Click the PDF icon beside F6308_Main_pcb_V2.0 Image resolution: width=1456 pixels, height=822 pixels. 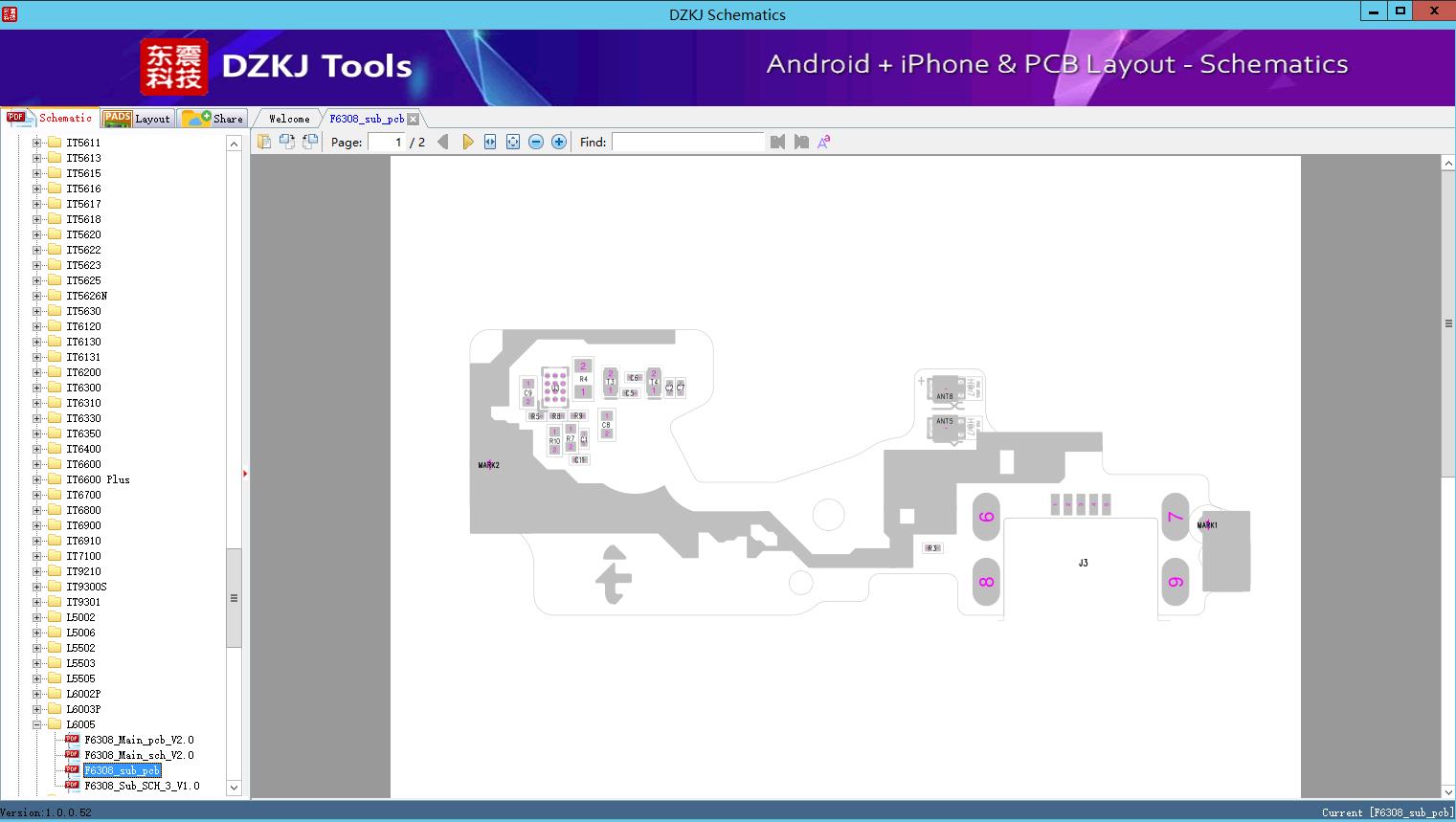[72, 739]
